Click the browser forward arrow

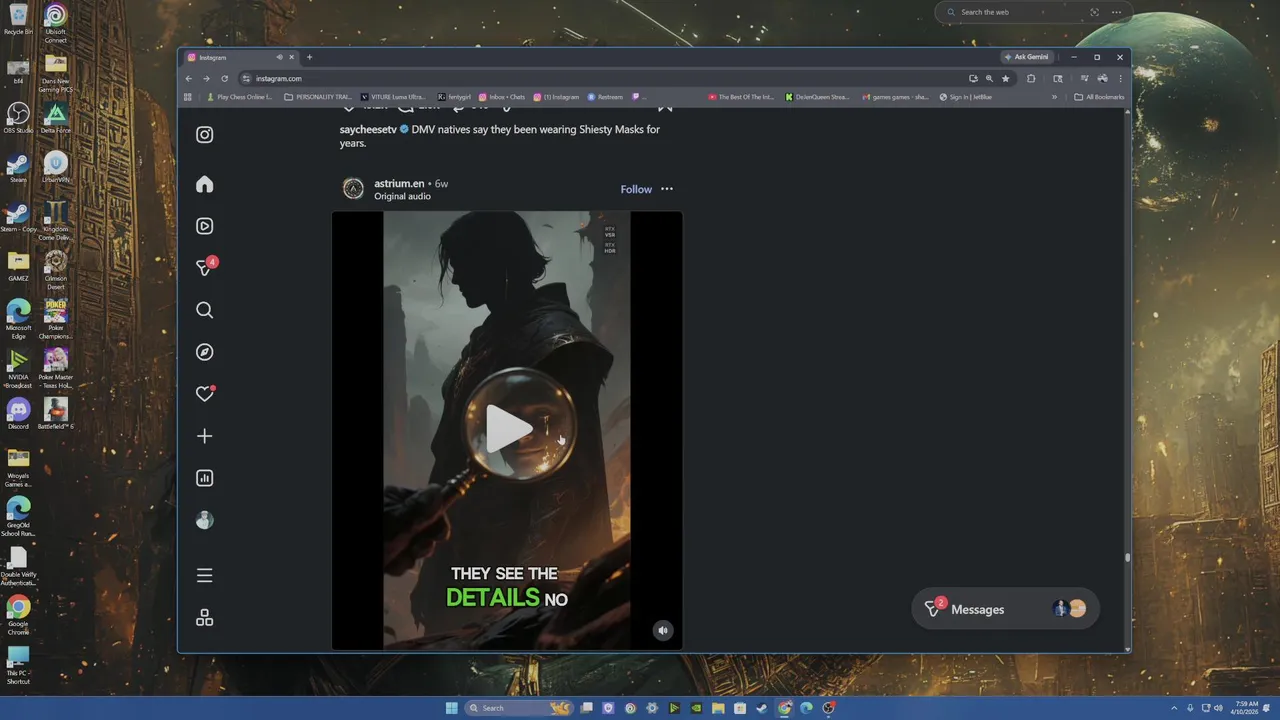pyautogui.click(x=206, y=78)
